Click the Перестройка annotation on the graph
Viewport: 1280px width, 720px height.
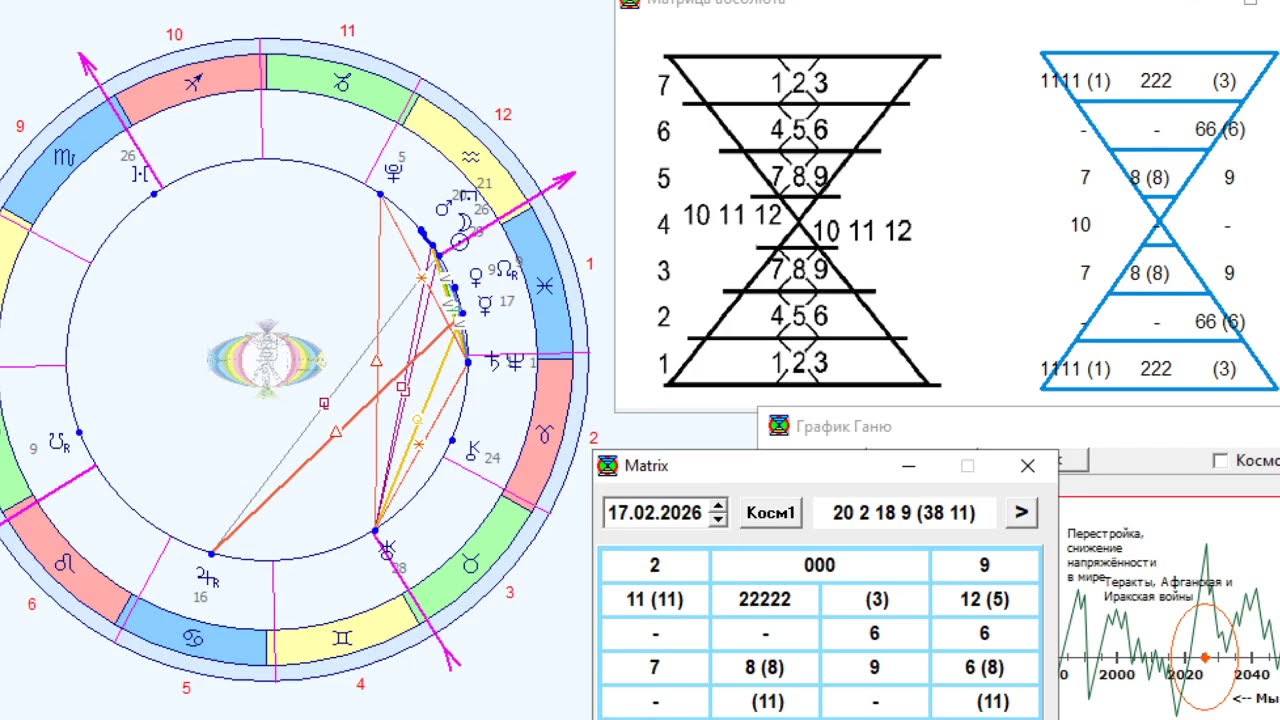click(1111, 555)
